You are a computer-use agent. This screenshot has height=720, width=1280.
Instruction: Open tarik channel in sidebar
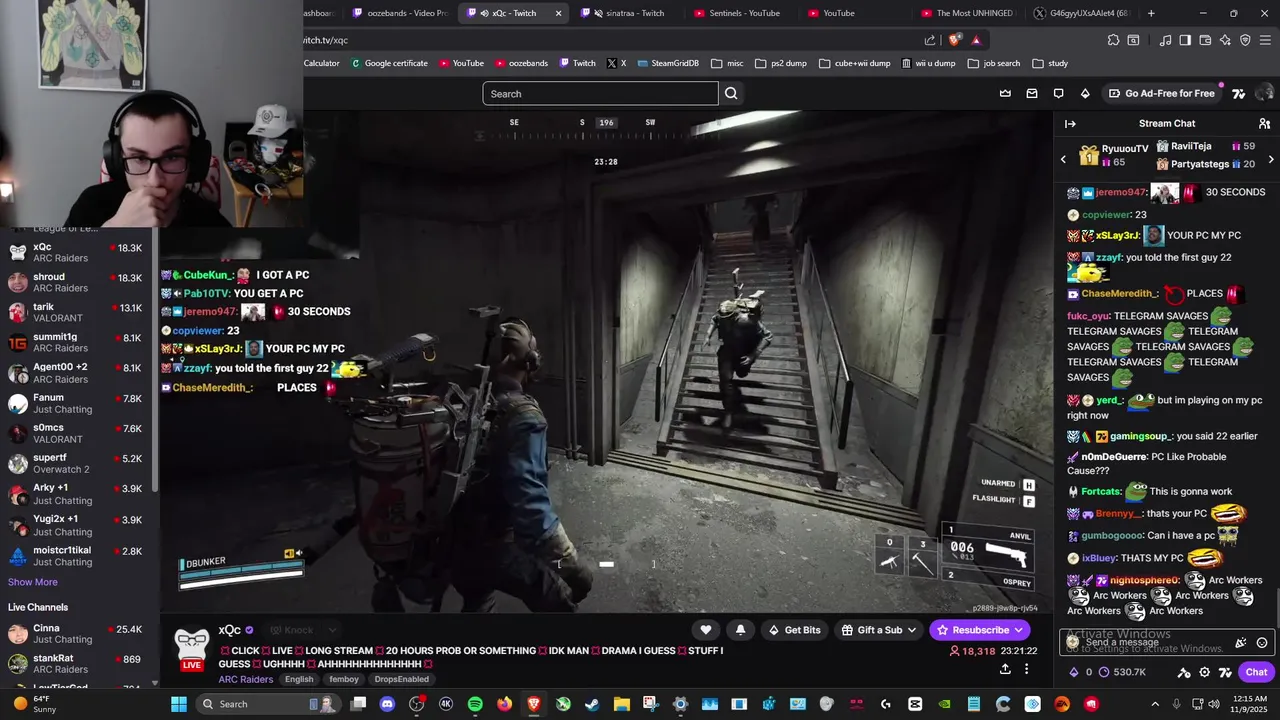pyautogui.click(x=78, y=313)
